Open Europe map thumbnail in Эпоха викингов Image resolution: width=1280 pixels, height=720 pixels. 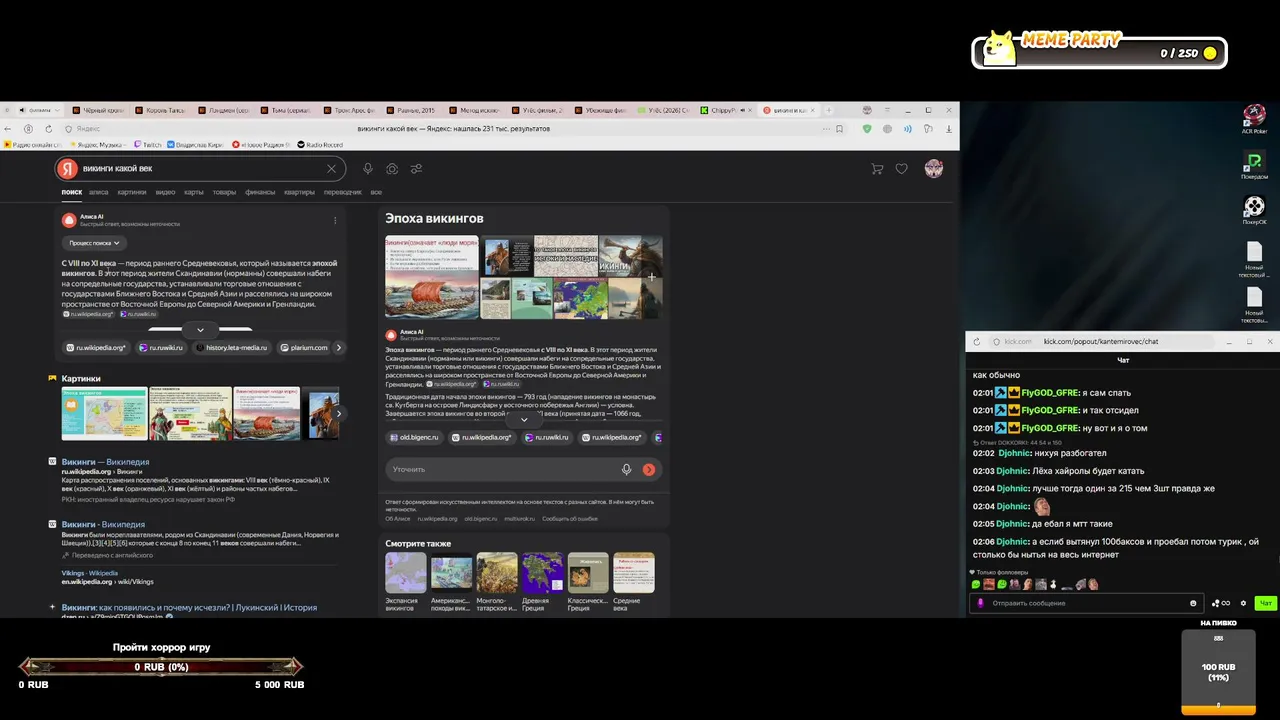click(x=581, y=298)
